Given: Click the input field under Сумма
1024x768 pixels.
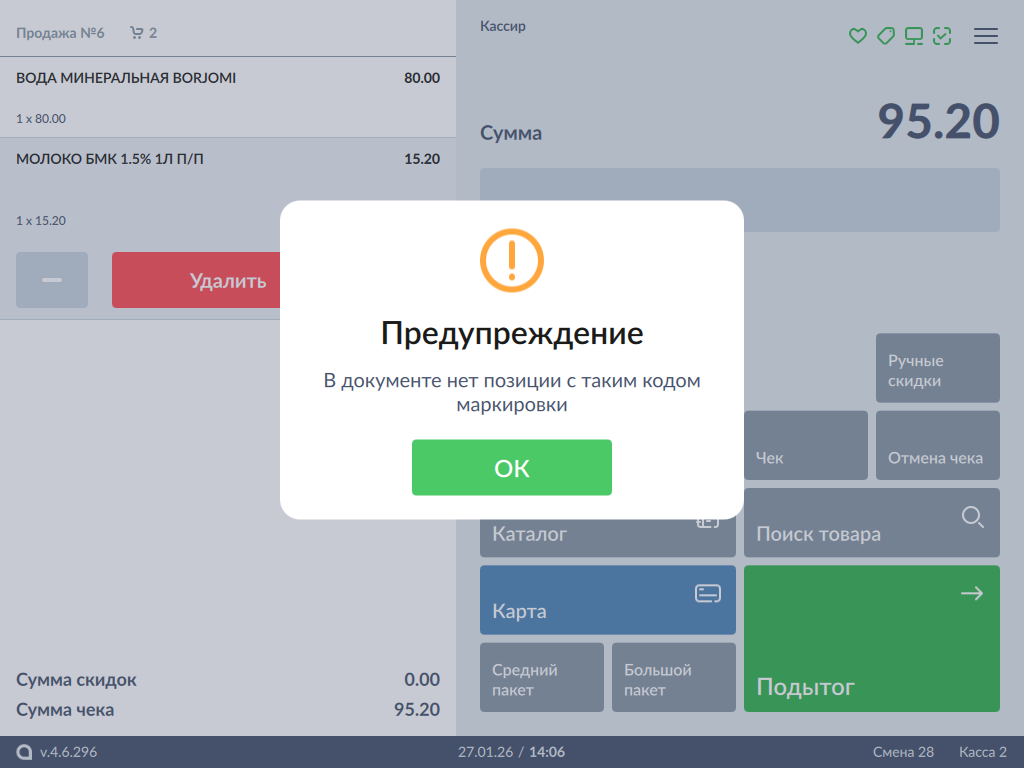Looking at the screenshot, I should point(739,200).
